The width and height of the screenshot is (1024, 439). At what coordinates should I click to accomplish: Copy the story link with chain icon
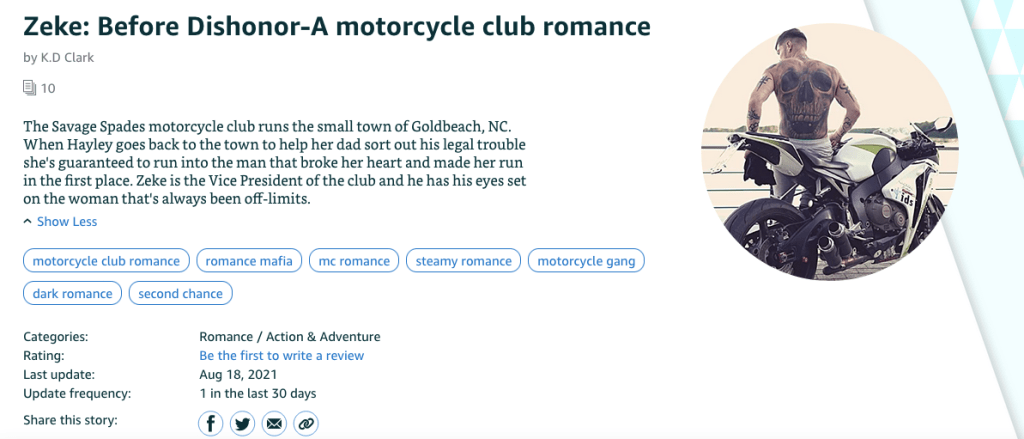(x=306, y=424)
